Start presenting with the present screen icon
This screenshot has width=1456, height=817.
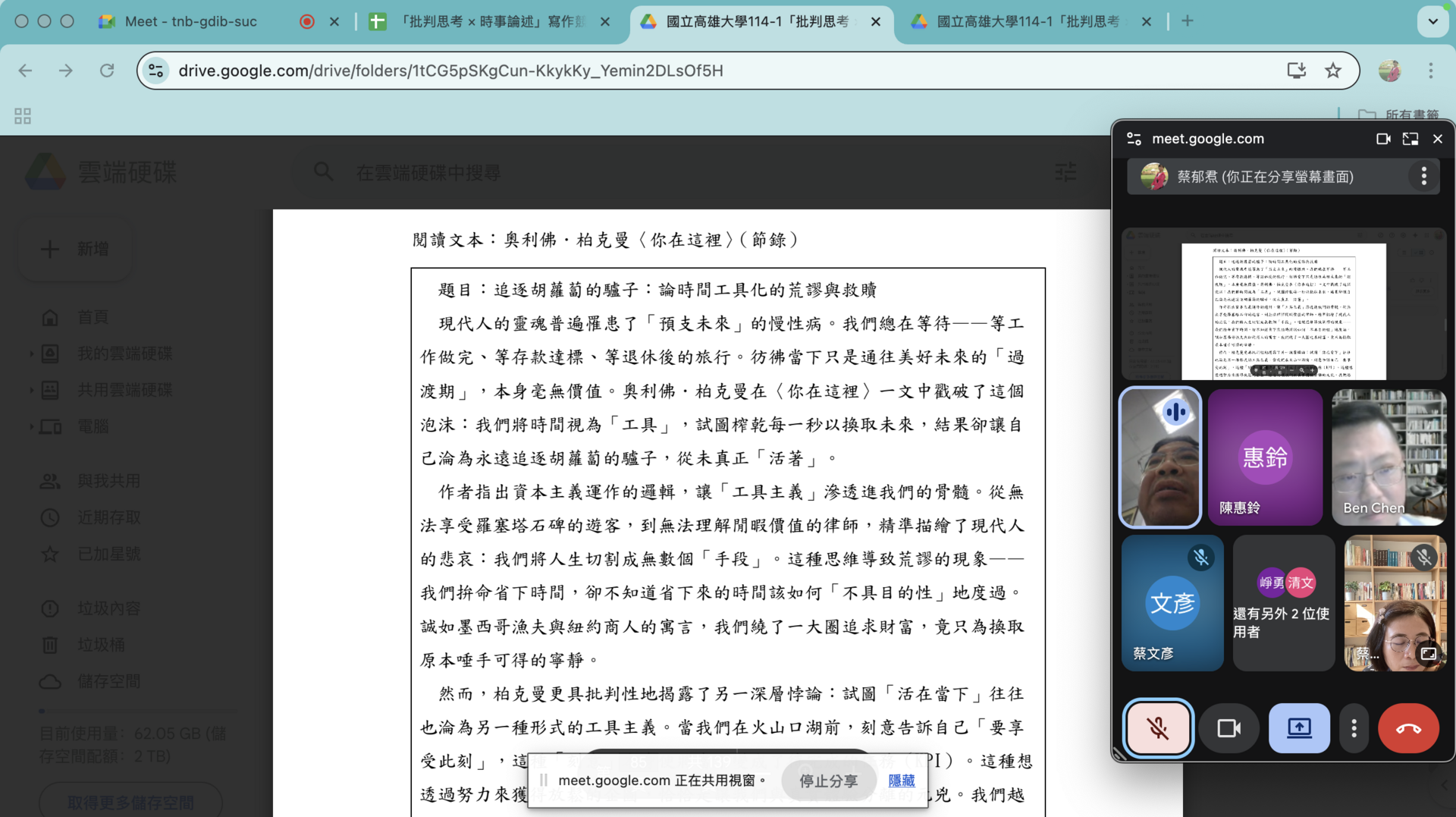coord(1299,728)
